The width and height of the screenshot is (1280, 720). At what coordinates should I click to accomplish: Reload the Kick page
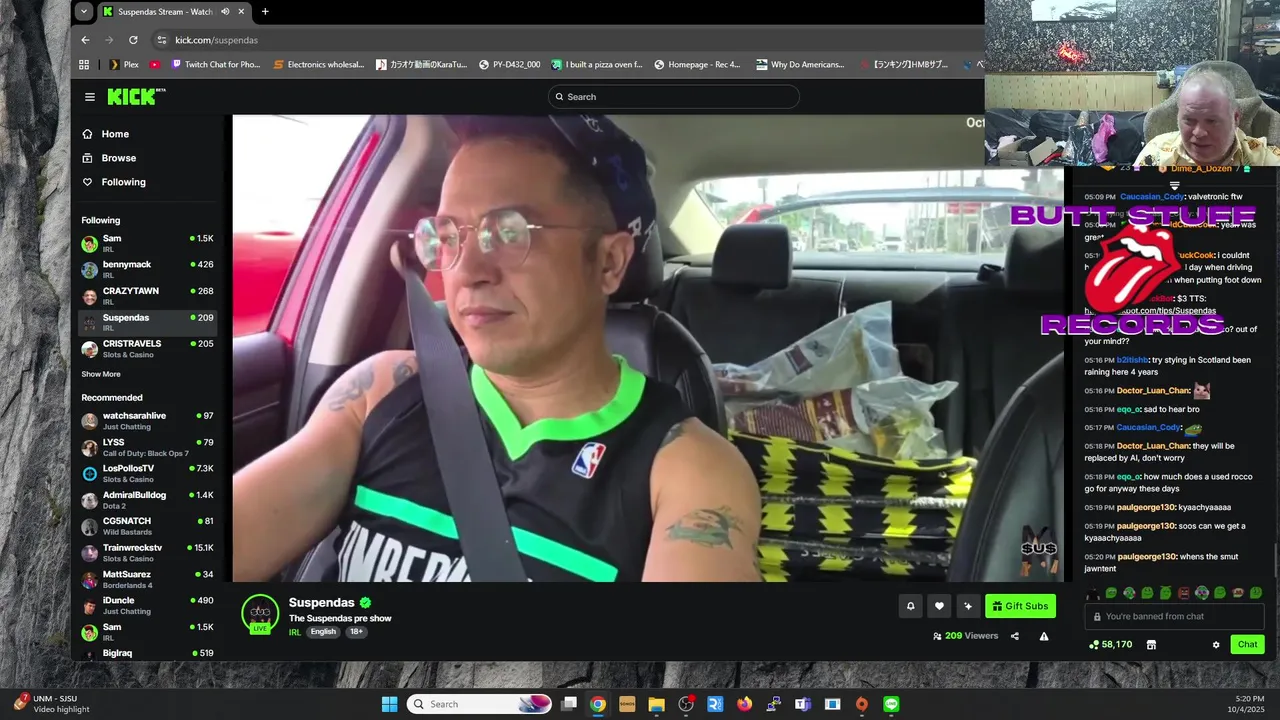(x=133, y=40)
